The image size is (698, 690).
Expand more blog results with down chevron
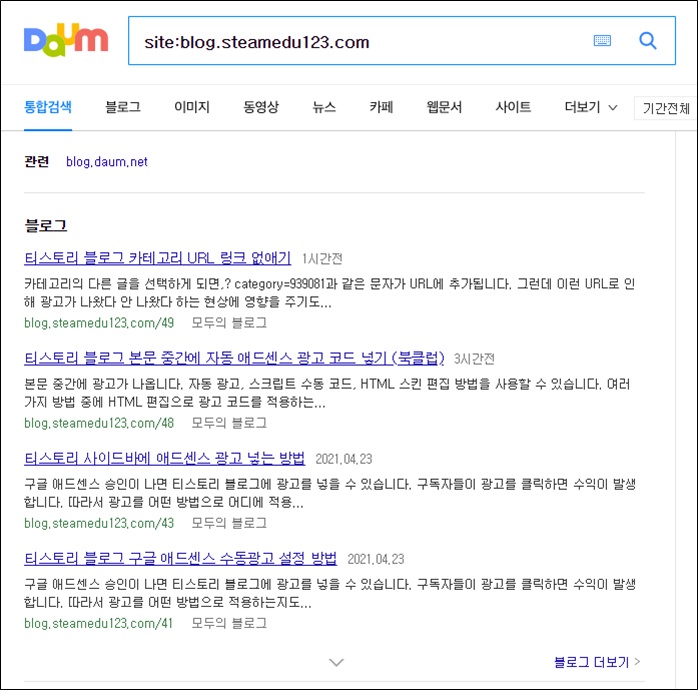coord(336,662)
